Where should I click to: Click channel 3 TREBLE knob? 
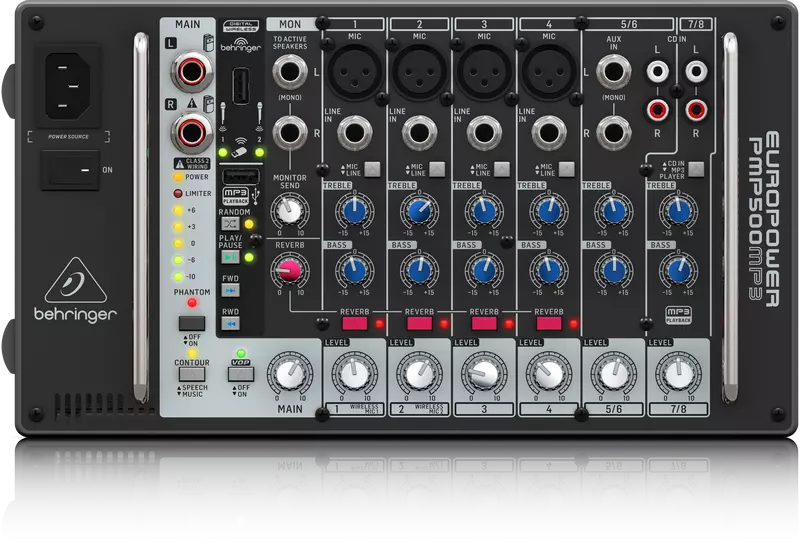point(484,211)
